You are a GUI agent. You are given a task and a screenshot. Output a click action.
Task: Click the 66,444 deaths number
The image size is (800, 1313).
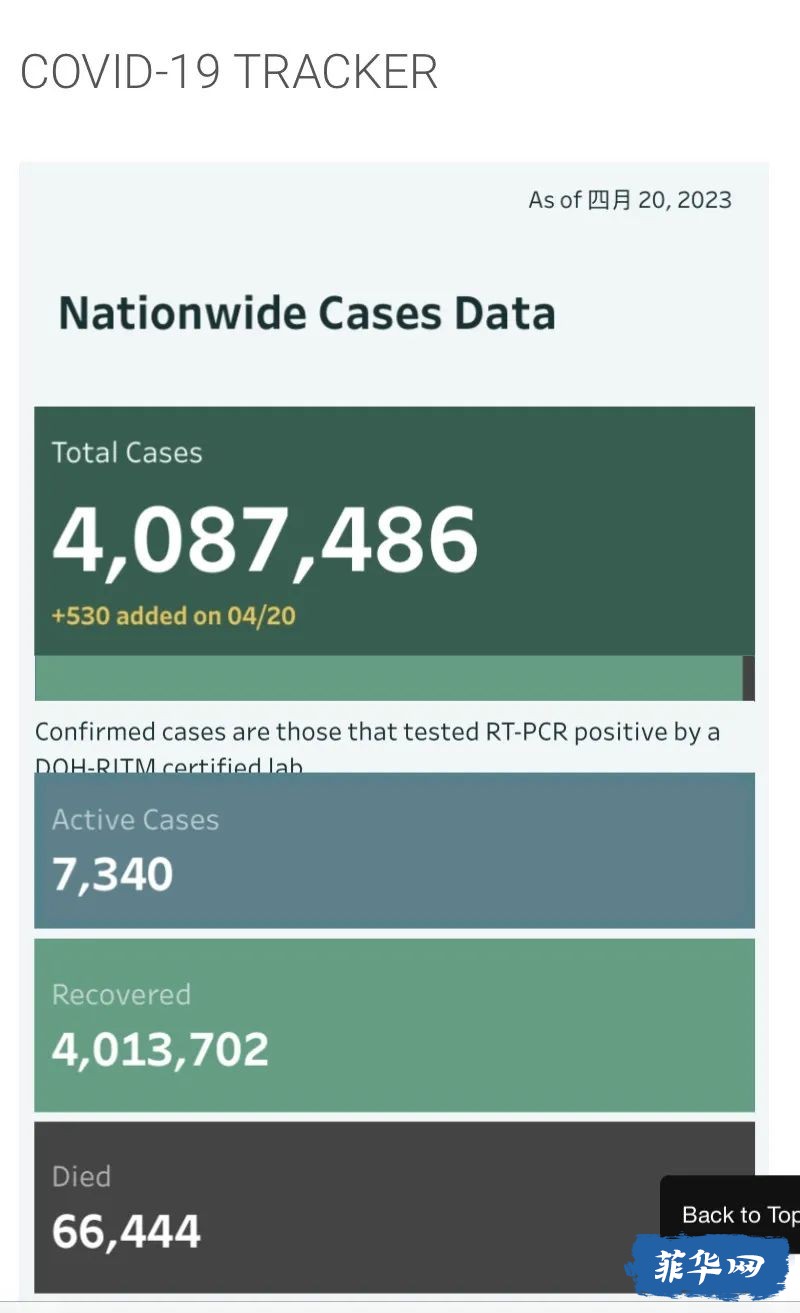(126, 1232)
